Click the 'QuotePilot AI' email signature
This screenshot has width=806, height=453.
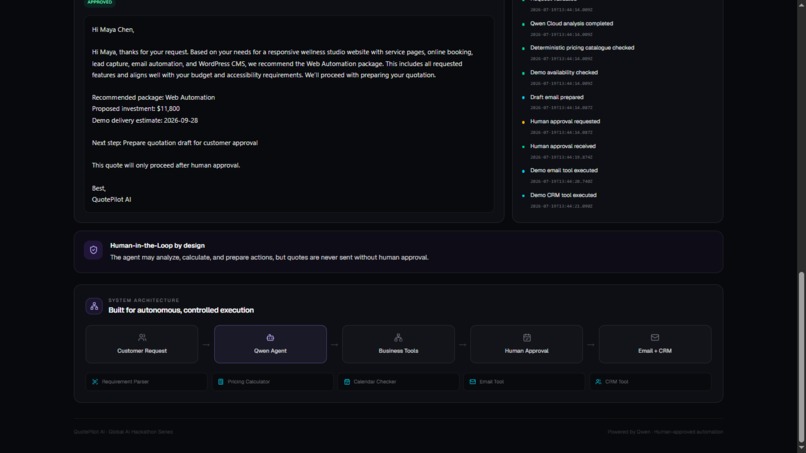[112, 200]
